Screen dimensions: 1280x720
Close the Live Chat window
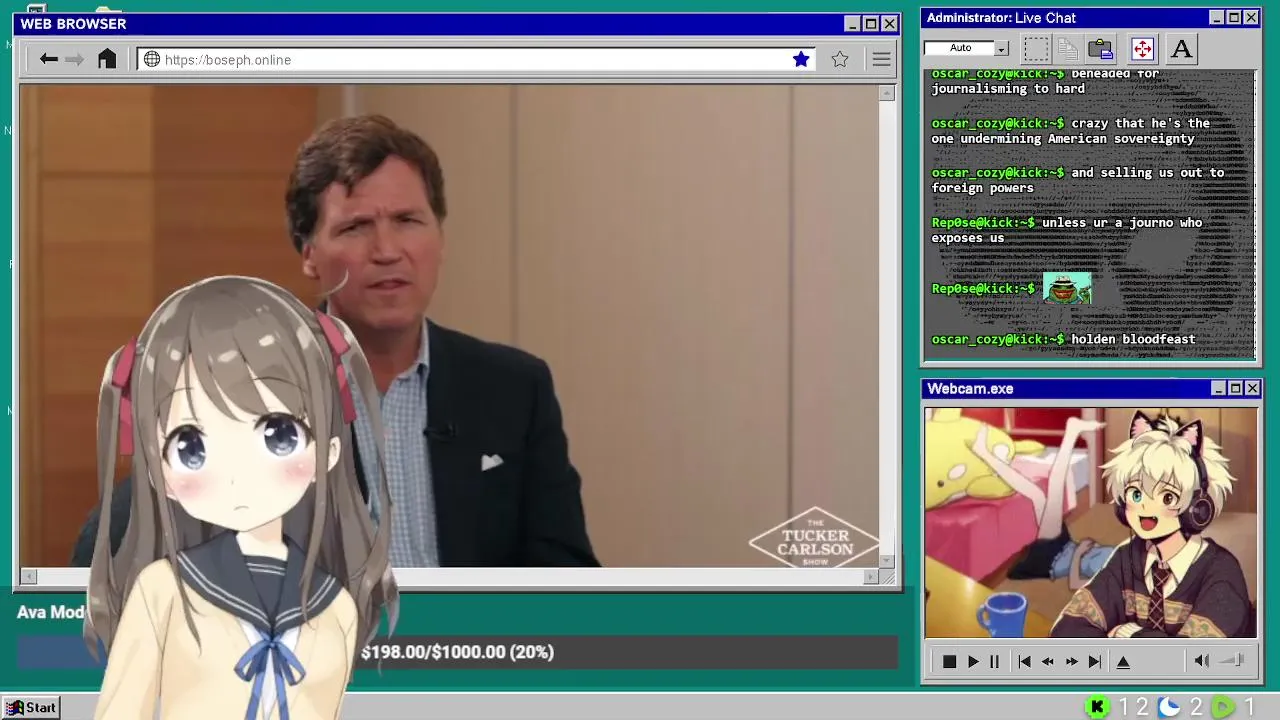(x=1251, y=18)
